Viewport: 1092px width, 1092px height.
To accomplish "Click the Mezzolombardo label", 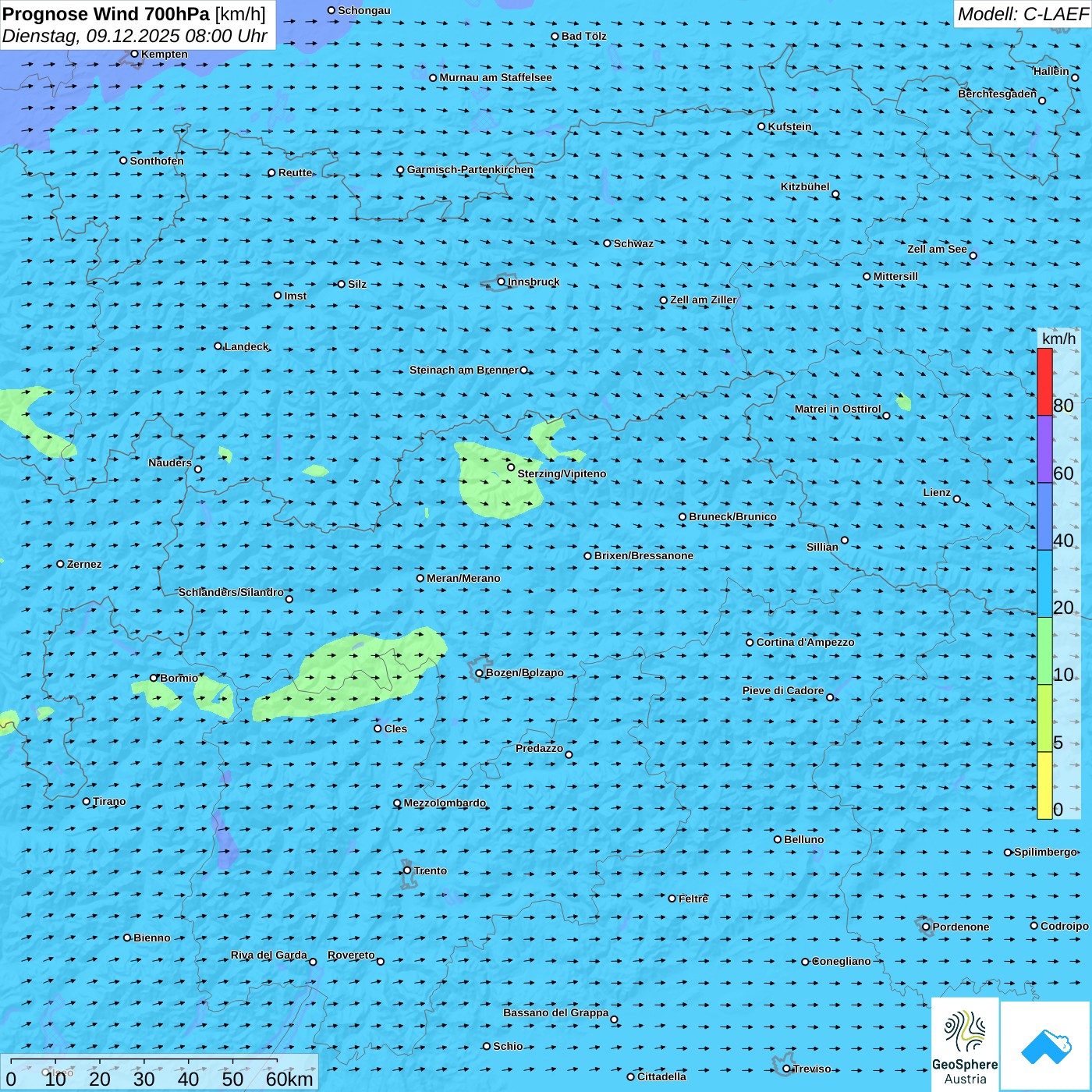I will click(x=445, y=803).
